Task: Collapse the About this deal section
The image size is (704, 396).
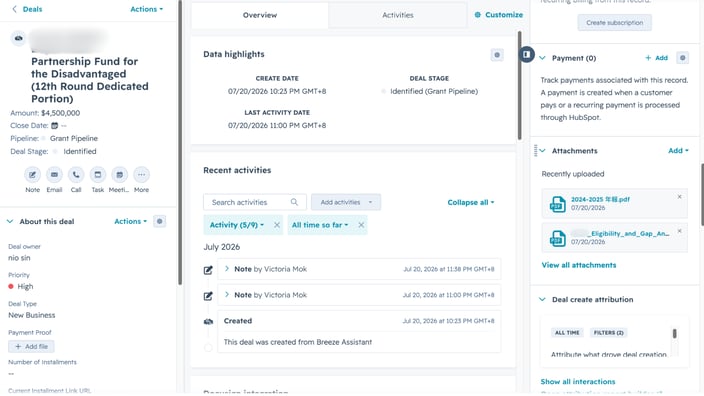Action: pos(10,221)
